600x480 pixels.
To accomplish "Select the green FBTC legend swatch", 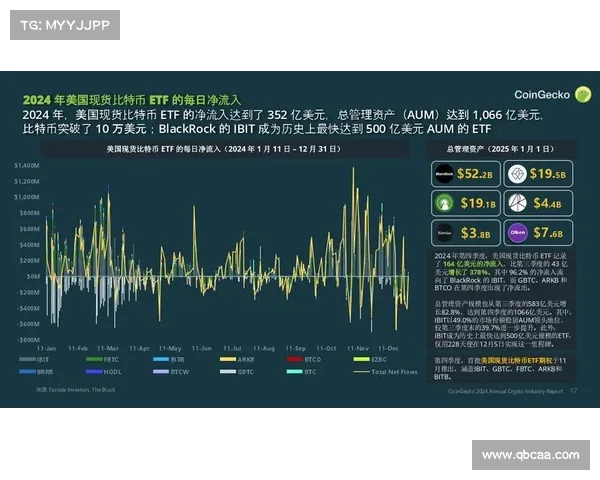I will (x=94, y=359).
